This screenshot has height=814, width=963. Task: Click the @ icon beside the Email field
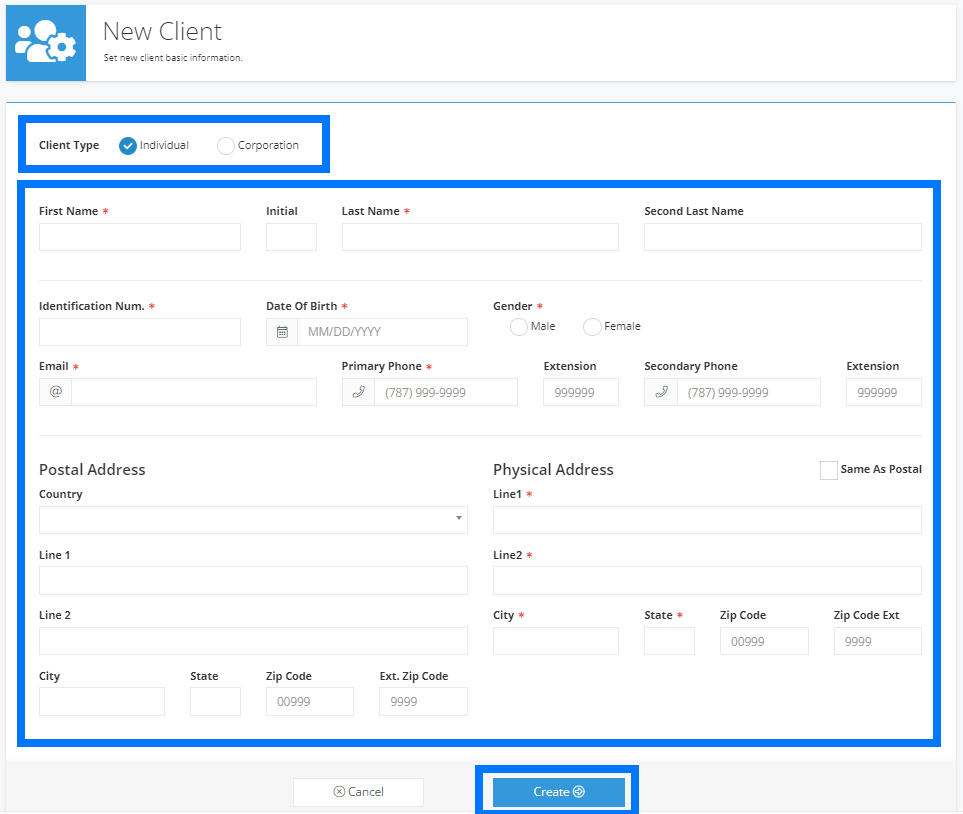tap(55, 391)
